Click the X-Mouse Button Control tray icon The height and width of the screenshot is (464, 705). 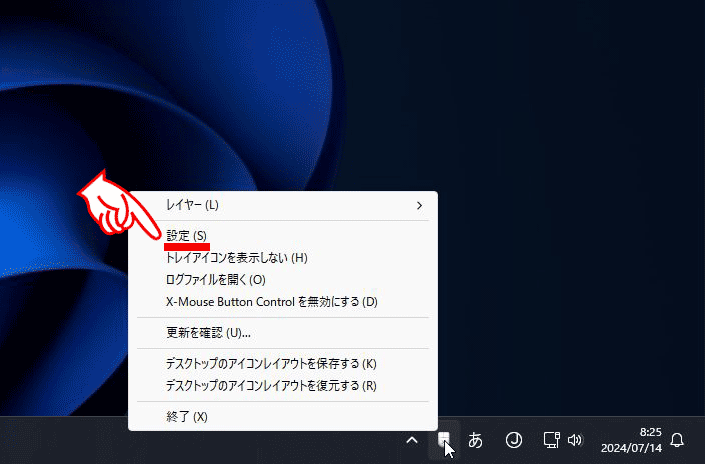444,440
